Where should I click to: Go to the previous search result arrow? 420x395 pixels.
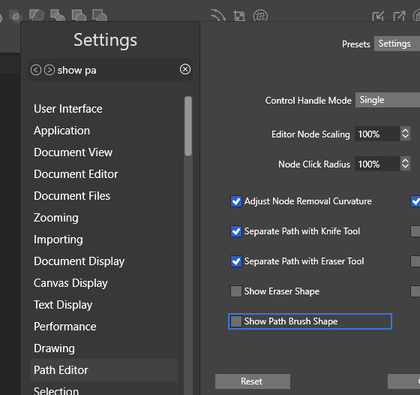coord(36,70)
